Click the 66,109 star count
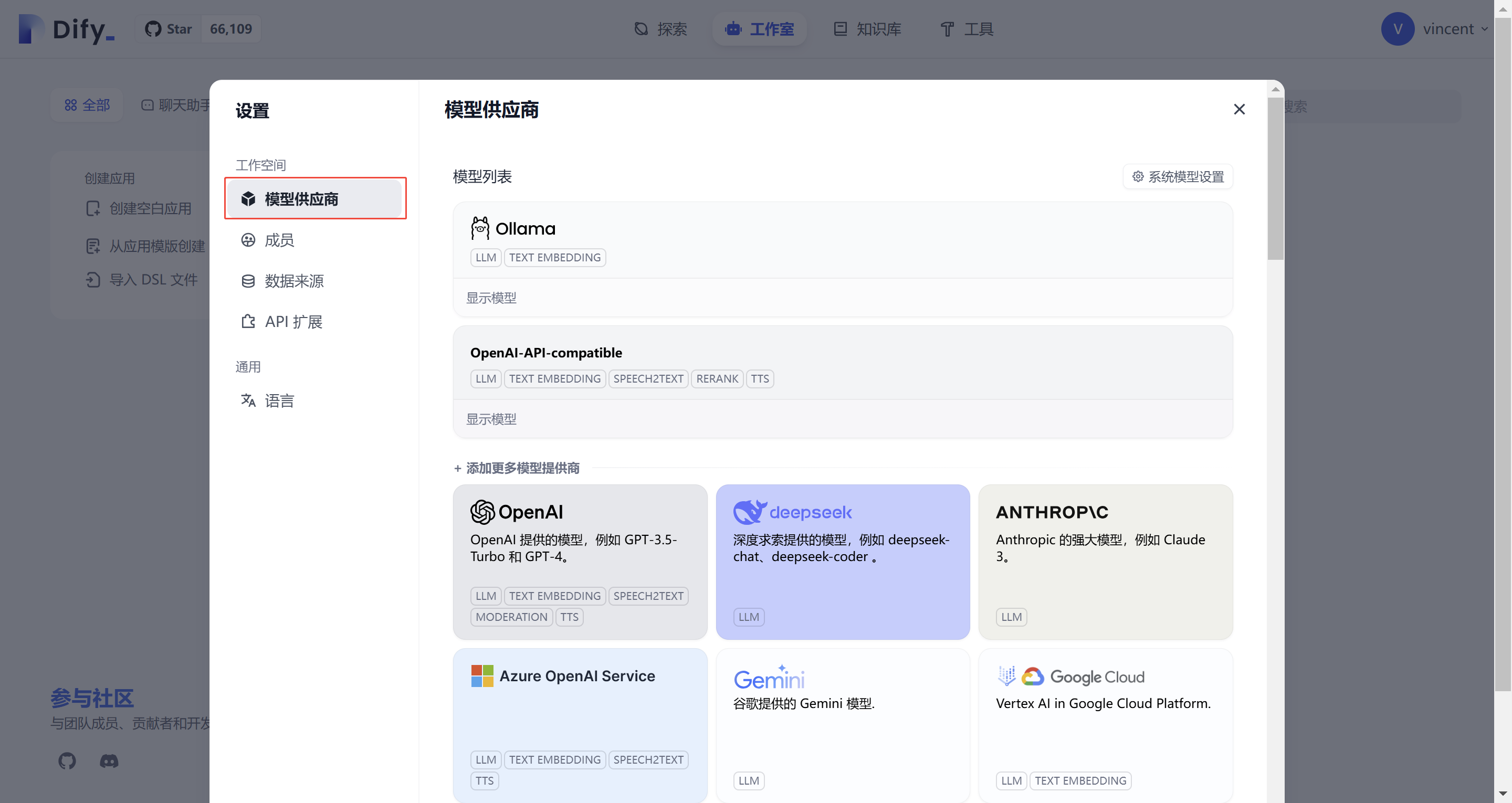The height and width of the screenshot is (803, 1512). [230, 29]
